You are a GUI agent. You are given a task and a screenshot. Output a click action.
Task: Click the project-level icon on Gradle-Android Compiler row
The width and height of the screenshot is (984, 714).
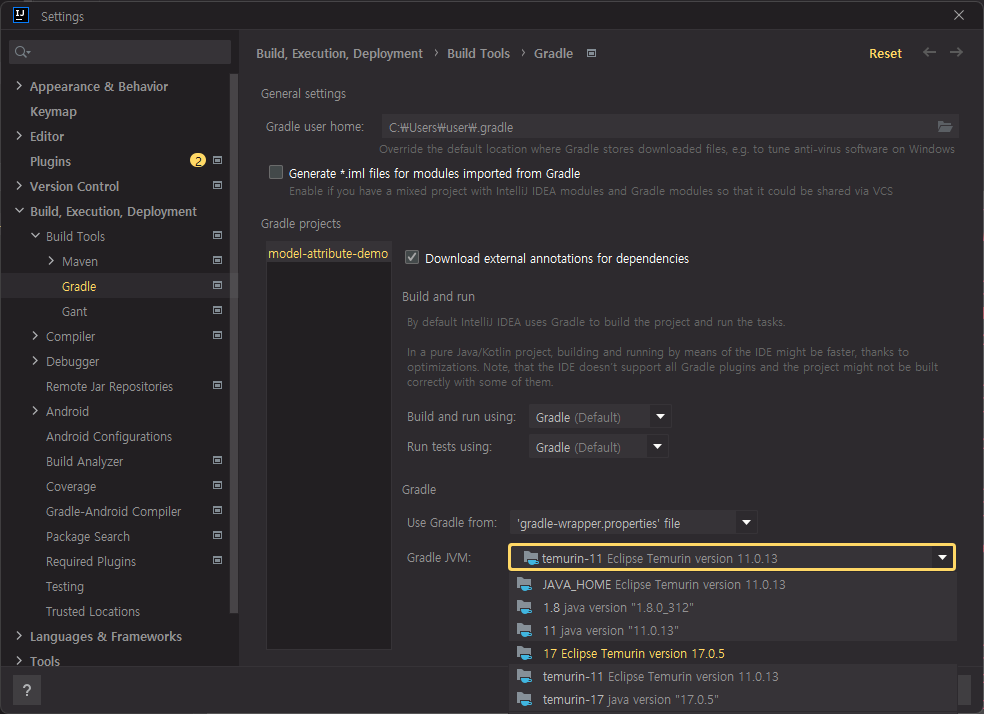(x=218, y=511)
